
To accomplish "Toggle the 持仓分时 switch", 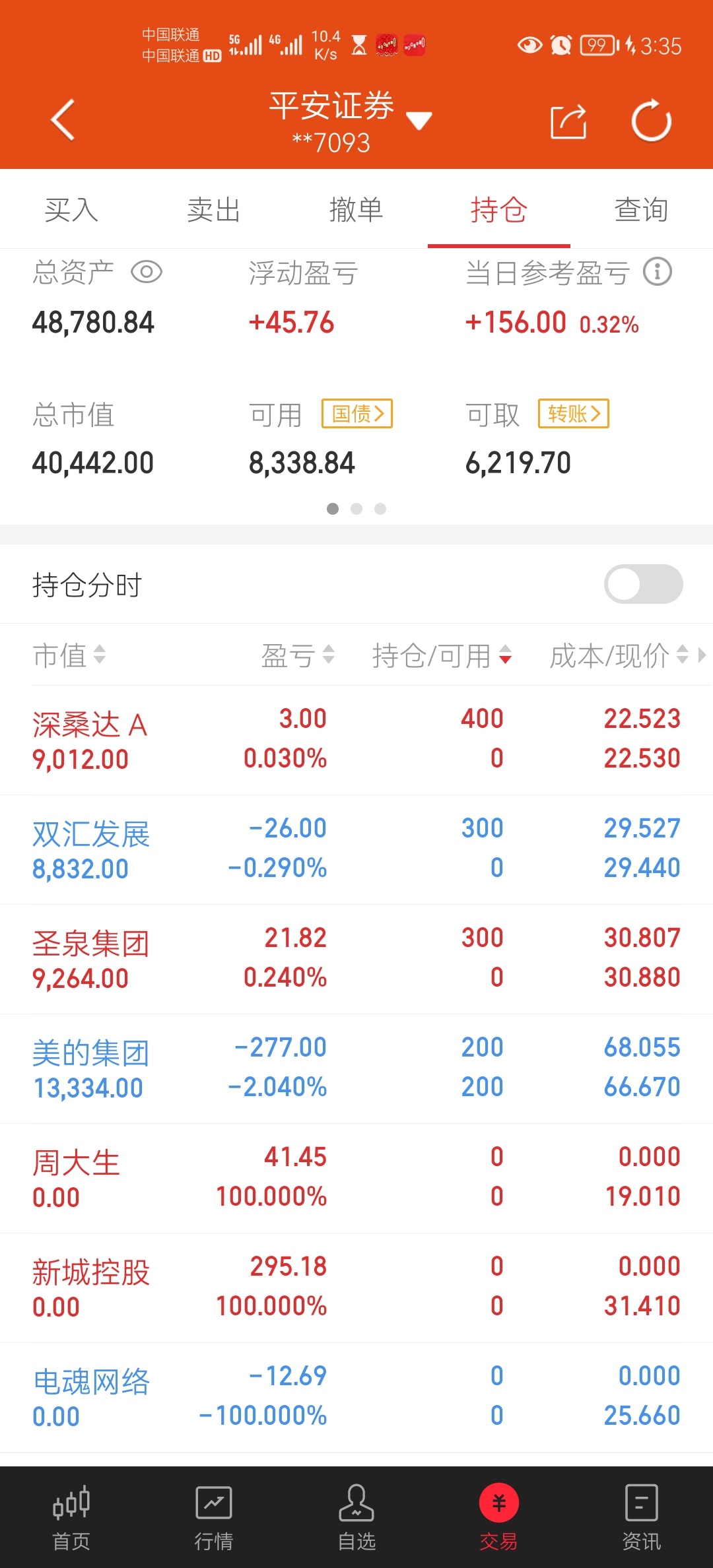I will pos(643,584).
